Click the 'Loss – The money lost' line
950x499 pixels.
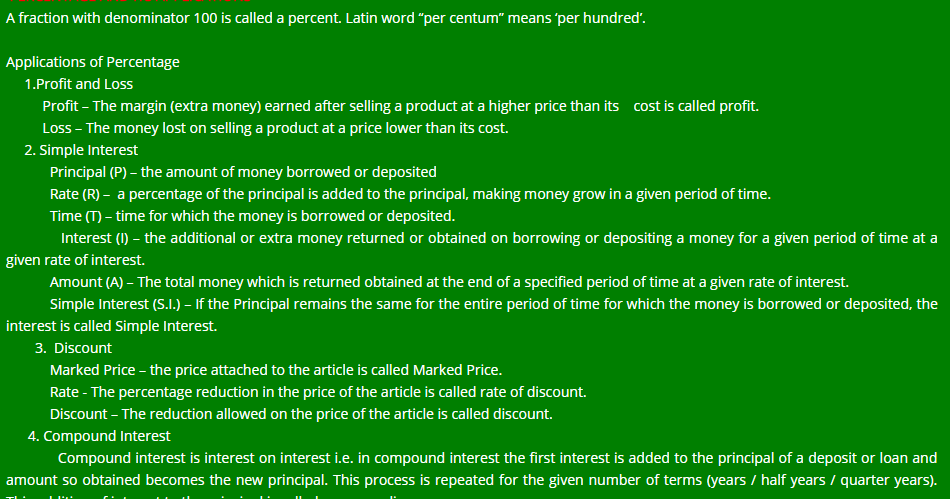tap(275, 128)
